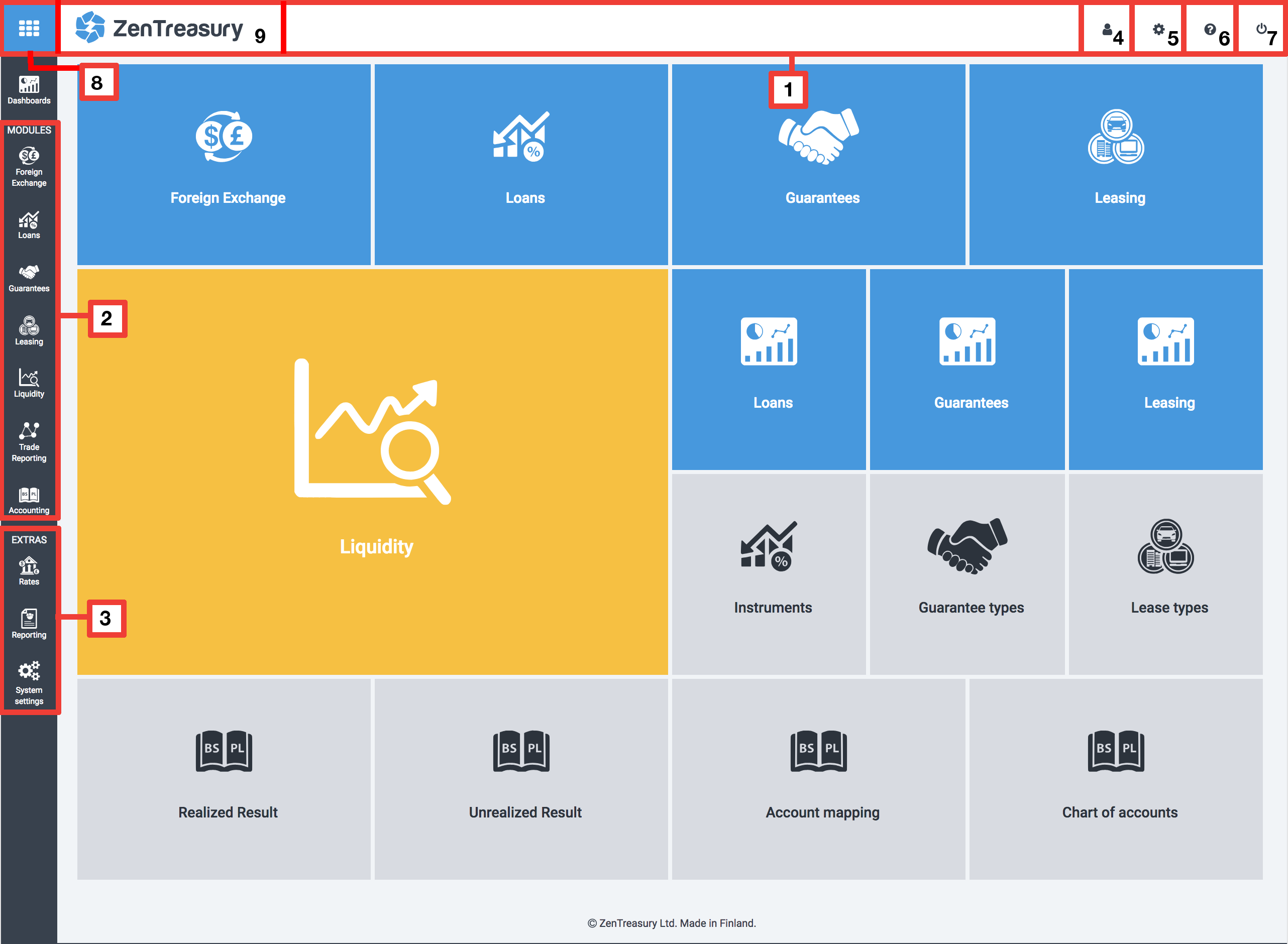Open Trade Reporting in the sidebar
1288x944 pixels.
pos(29,442)
